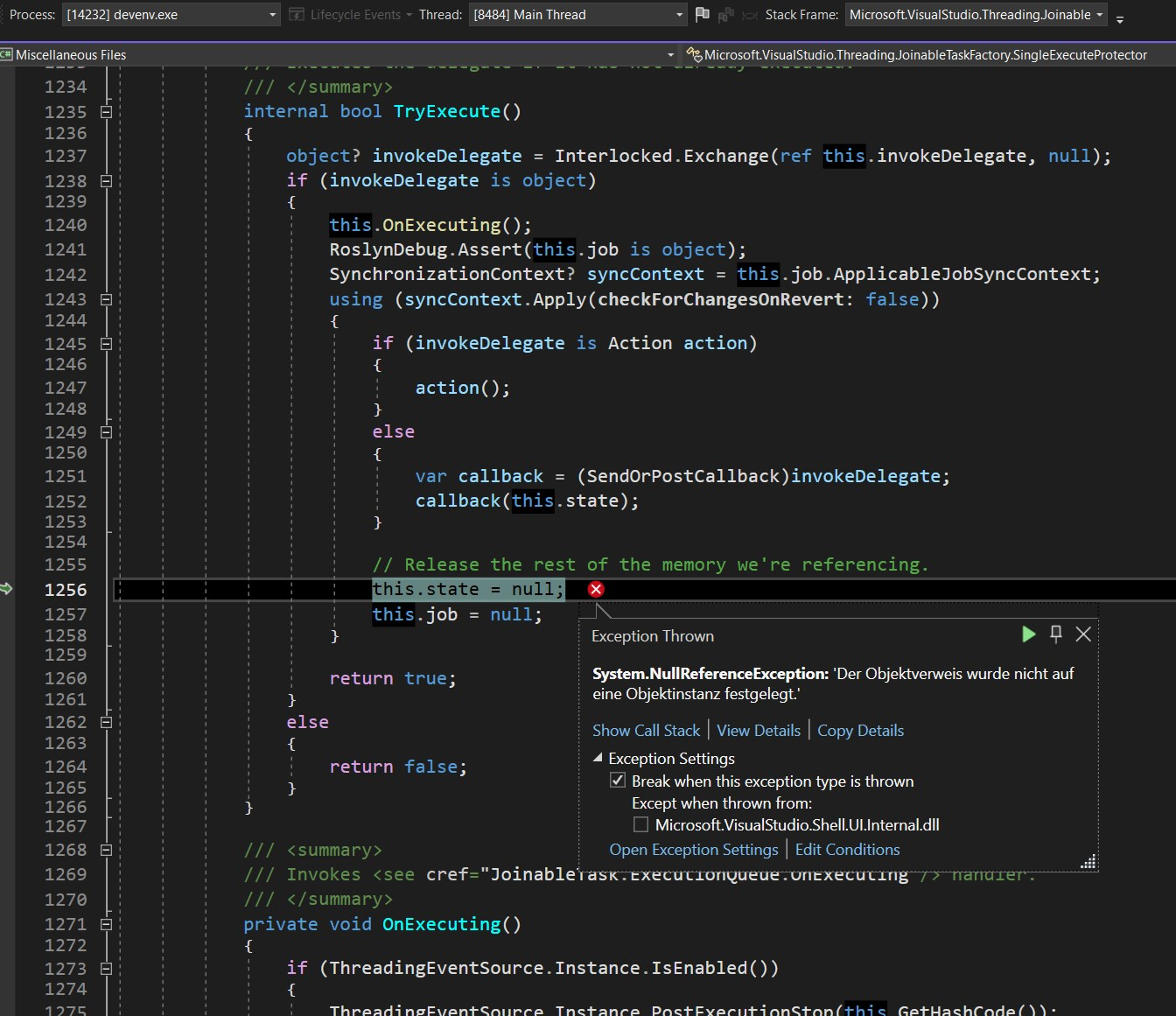This screenshot has width=1176, height=1016.
Task: Continue execution from the Exception Thrown popup
Action: pos(1028,634)
